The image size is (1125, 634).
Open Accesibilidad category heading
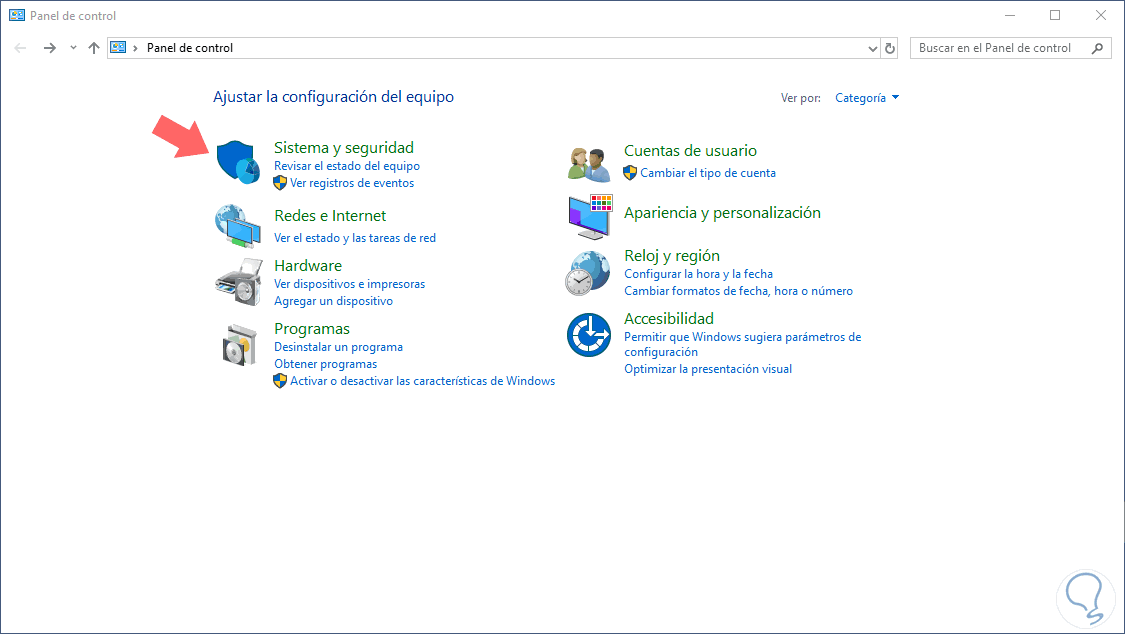pyautogui.click(x=669, y=318)
